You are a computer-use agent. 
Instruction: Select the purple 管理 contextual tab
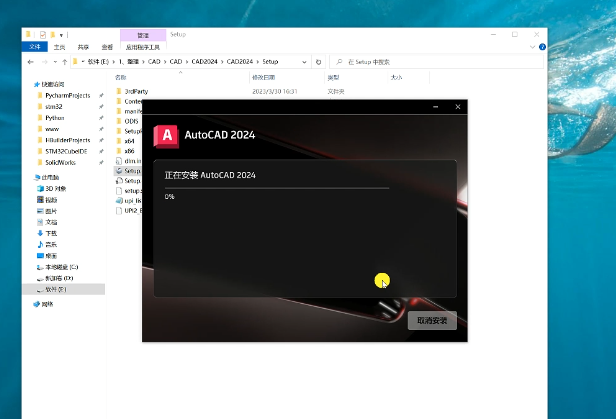pyautogui.click(x=143, y=35)
